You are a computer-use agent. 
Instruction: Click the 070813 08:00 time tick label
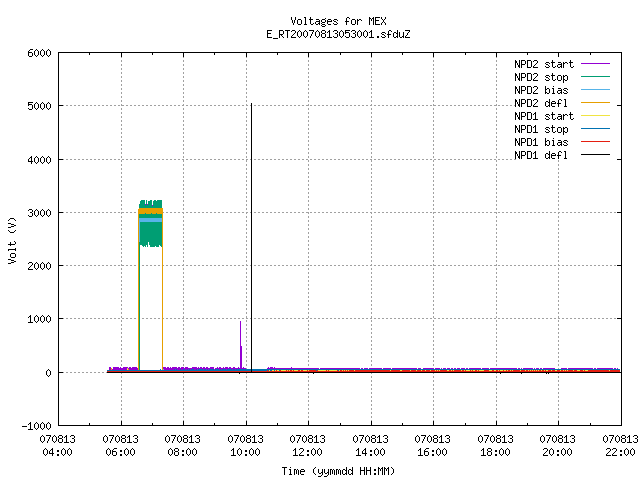pyautogui.click(x=182, y=445)
